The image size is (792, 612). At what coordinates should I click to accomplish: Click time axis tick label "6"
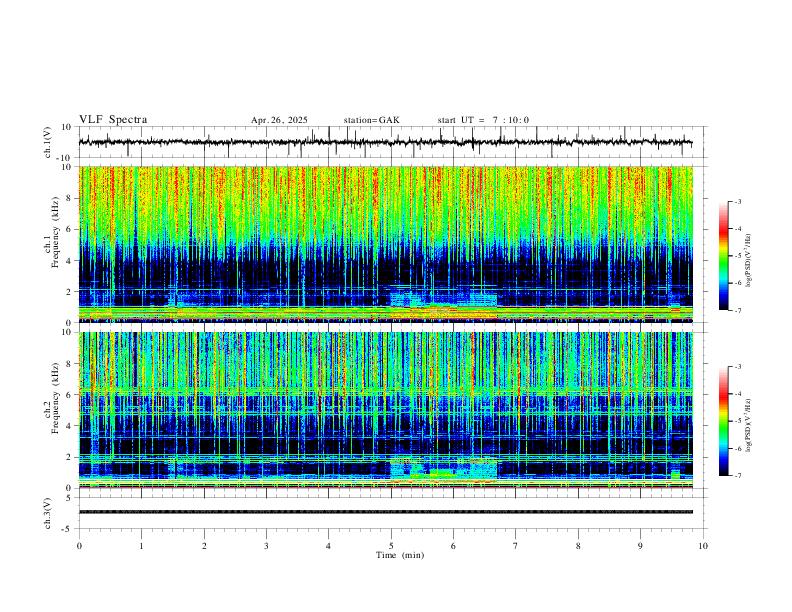pos(453,546)
